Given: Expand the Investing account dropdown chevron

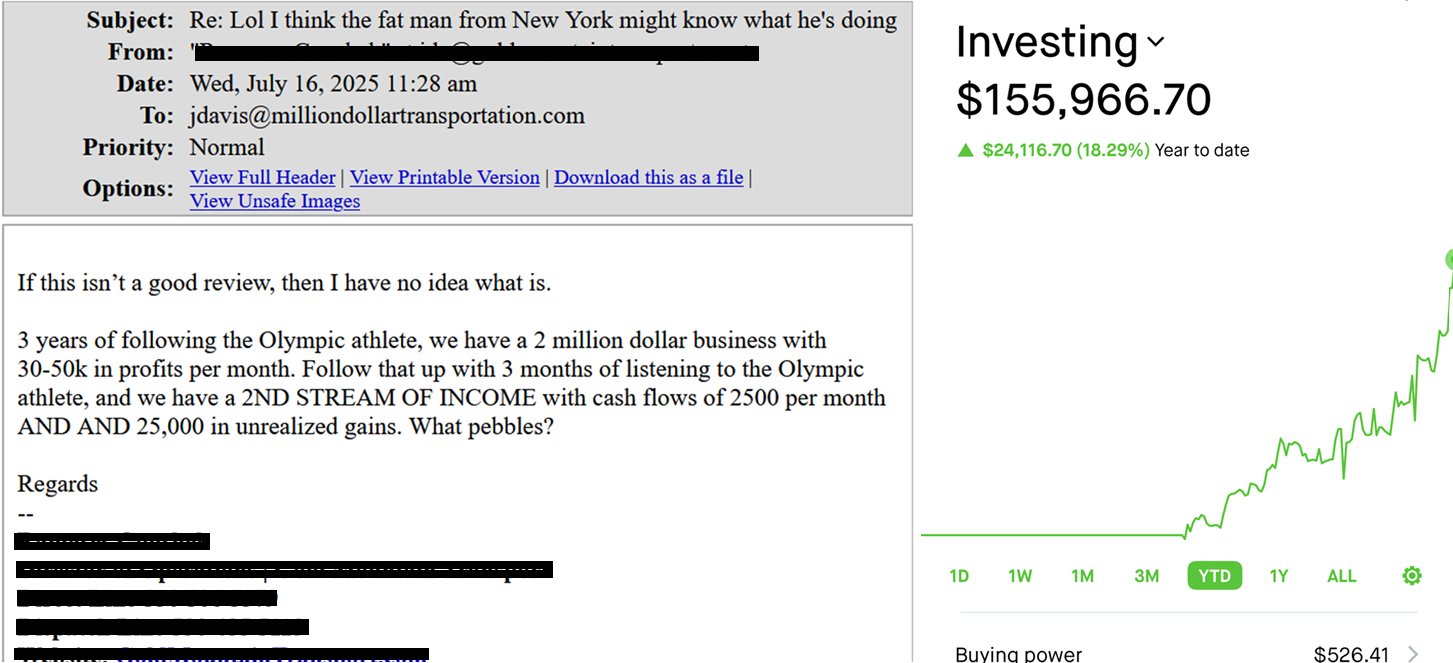Looking at the screenshot, I should tap(1155, 42).
